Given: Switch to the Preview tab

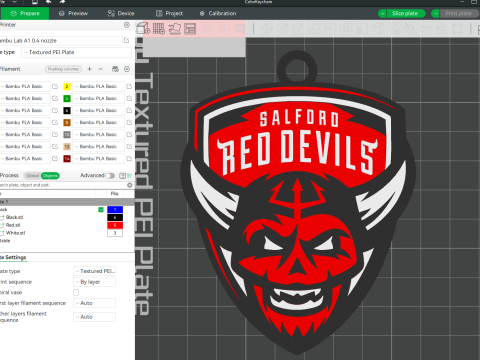Looking at the screenshot, I should pyautogui.click(x=73, y=13).
